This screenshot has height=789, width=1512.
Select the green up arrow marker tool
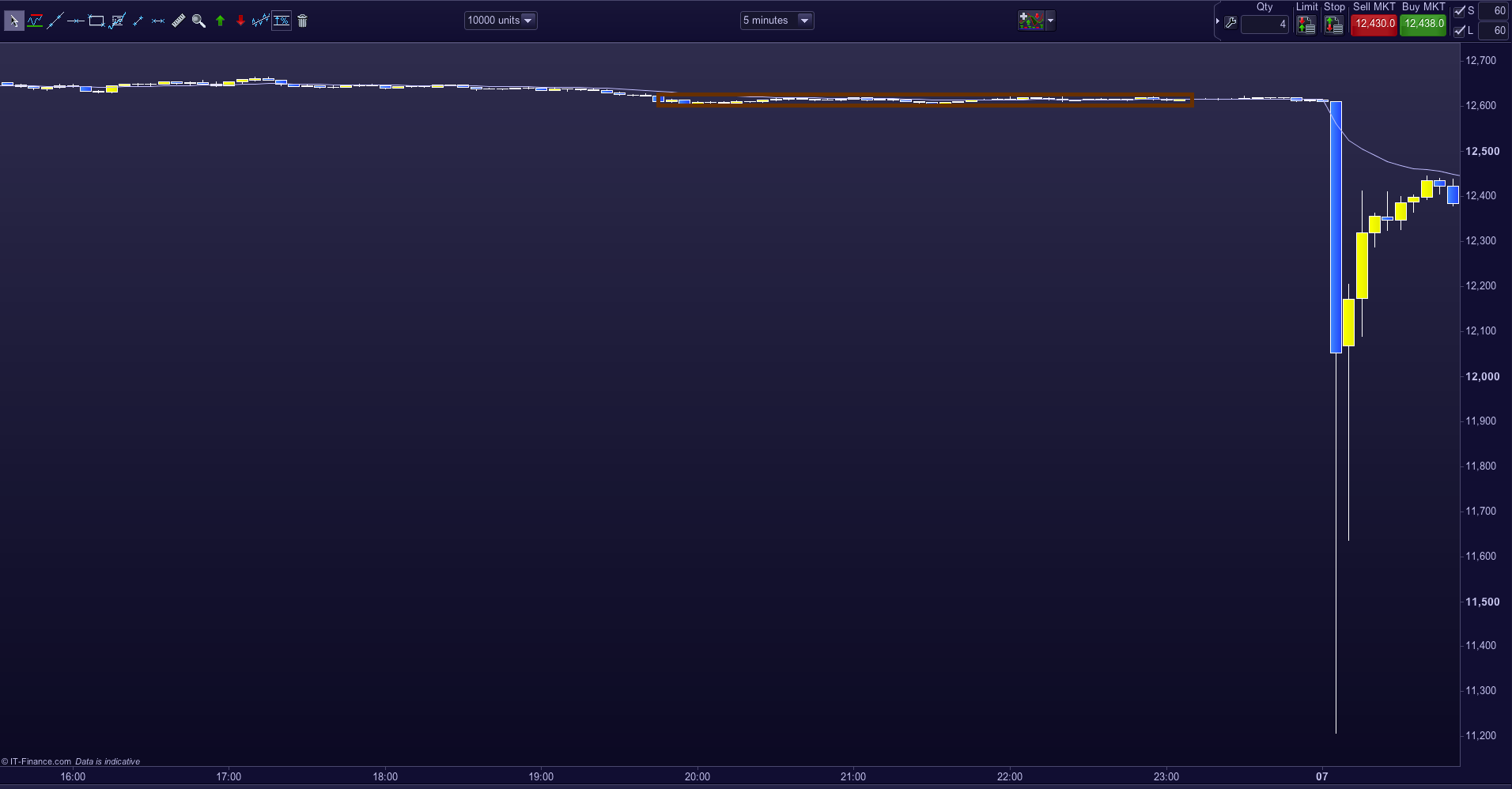(220, 21)
